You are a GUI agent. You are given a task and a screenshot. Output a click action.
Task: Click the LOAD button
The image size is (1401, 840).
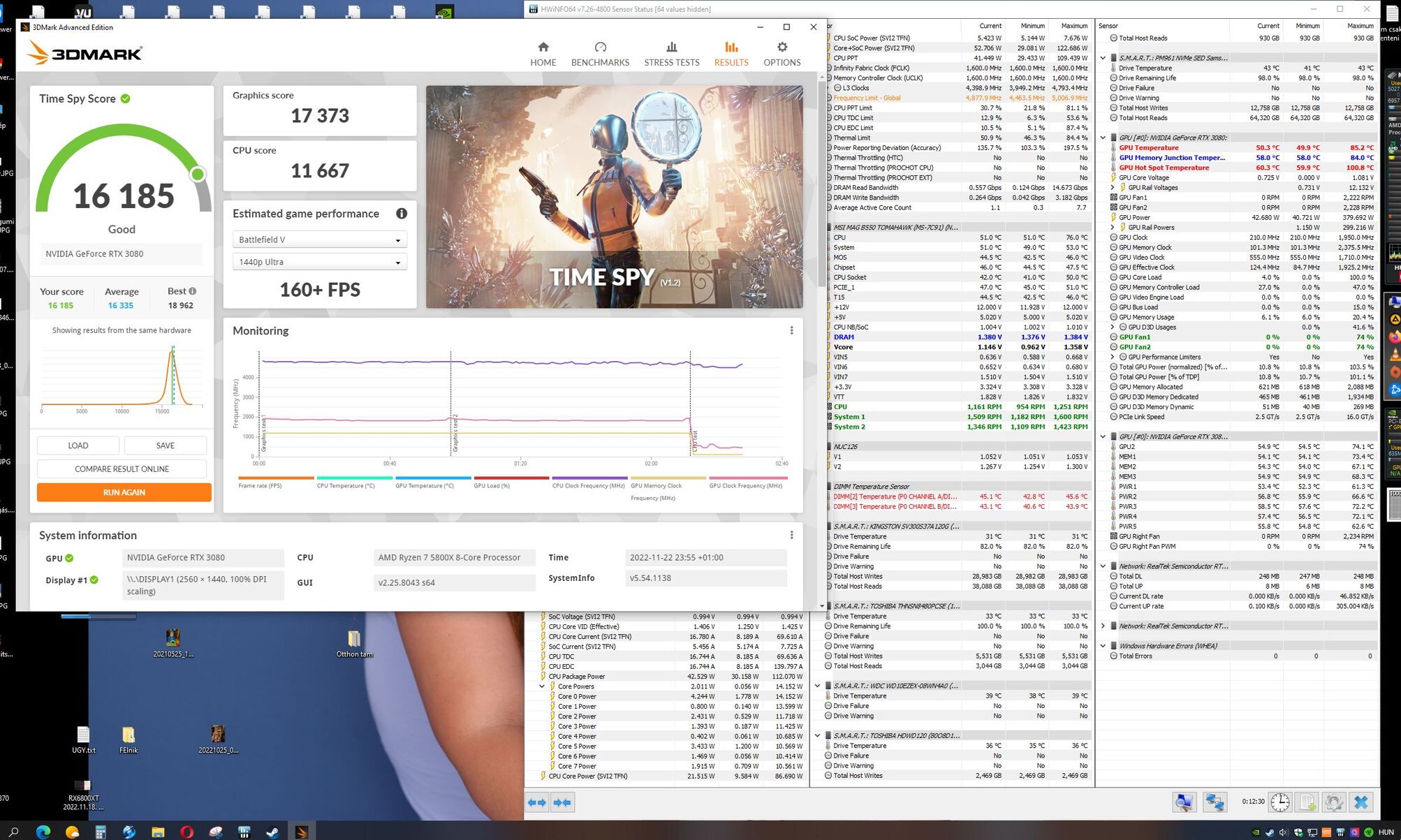coord(78,445)
